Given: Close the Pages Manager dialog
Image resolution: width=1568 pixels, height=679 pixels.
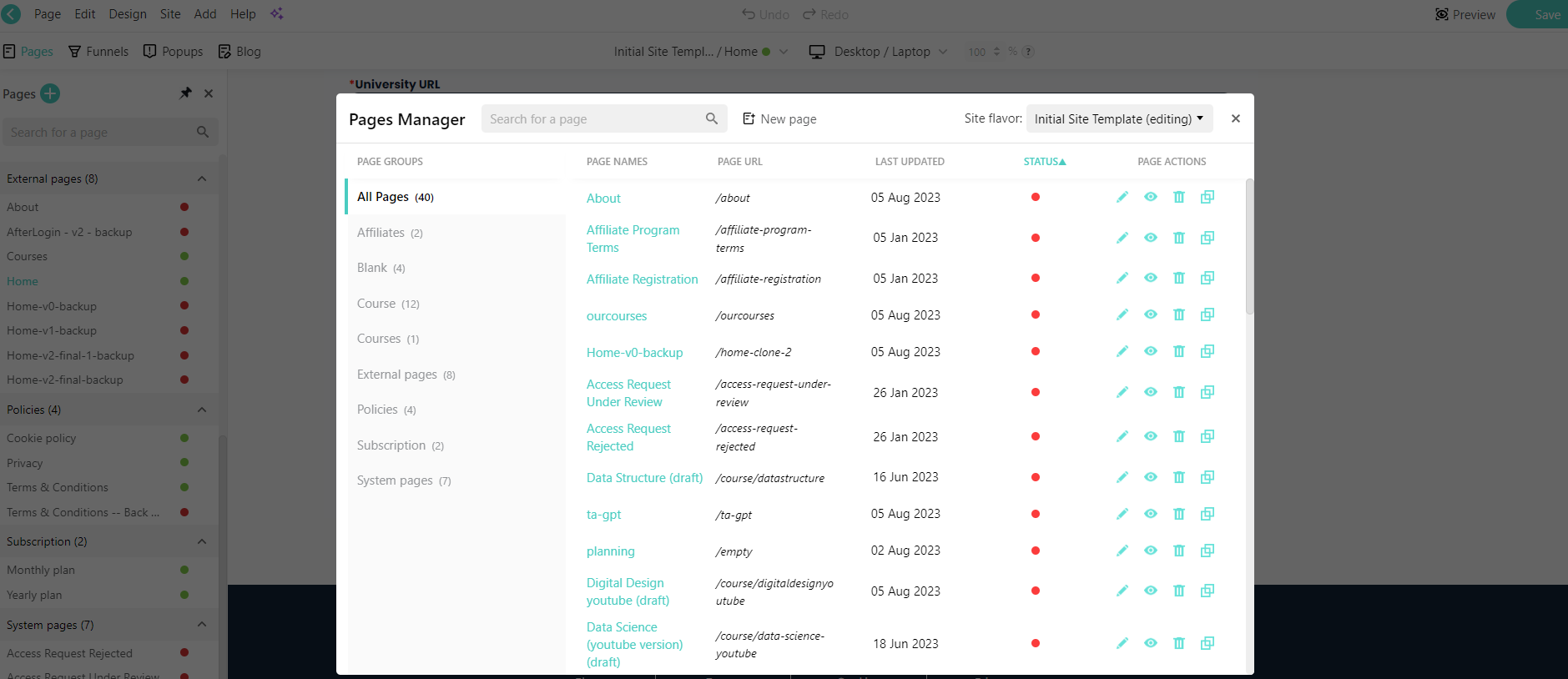Looking at the screenshot, I should coord(1236,118).
